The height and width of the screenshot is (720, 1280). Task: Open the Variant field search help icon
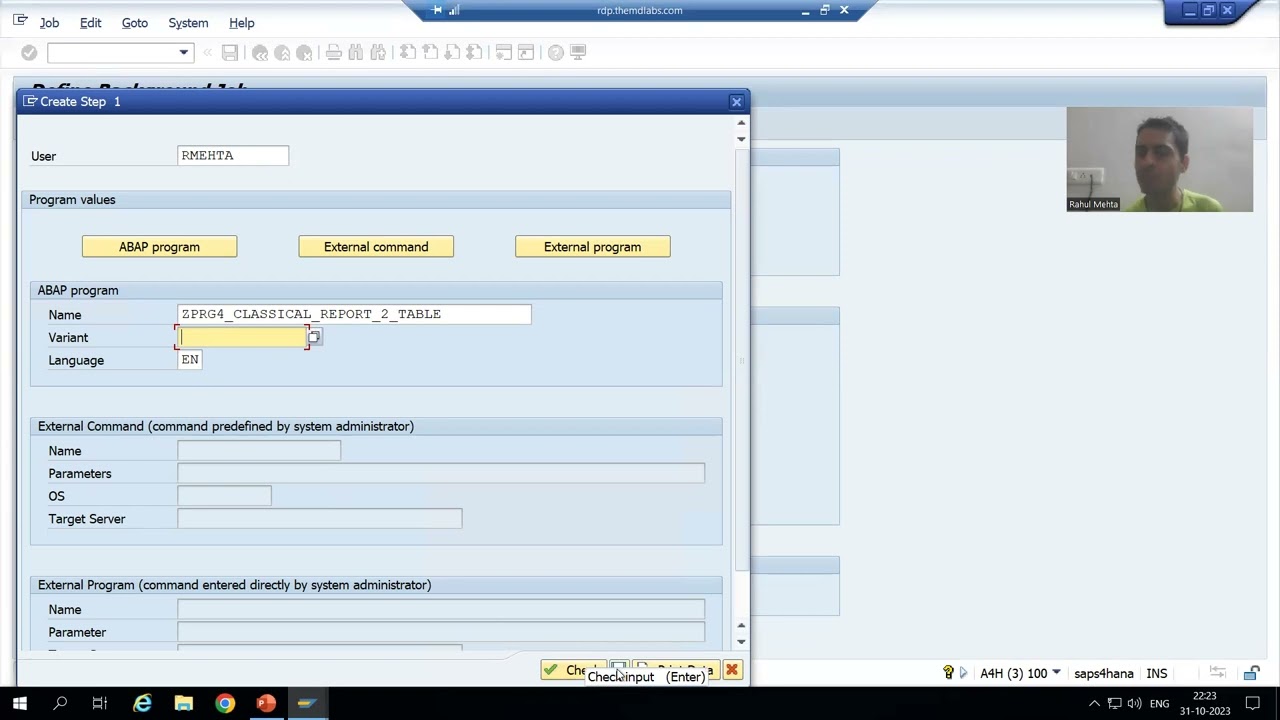(315, 337)
